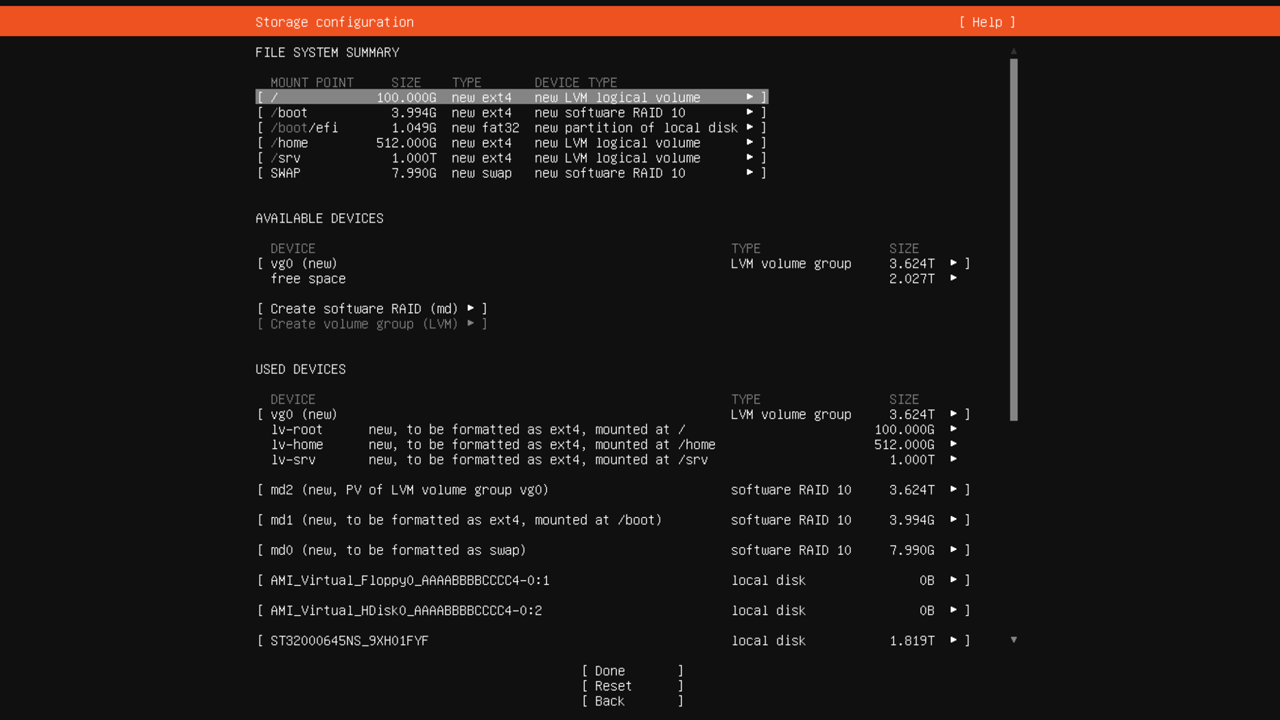Open lv-srv logical volume arrow

click(x=953, y=460)
